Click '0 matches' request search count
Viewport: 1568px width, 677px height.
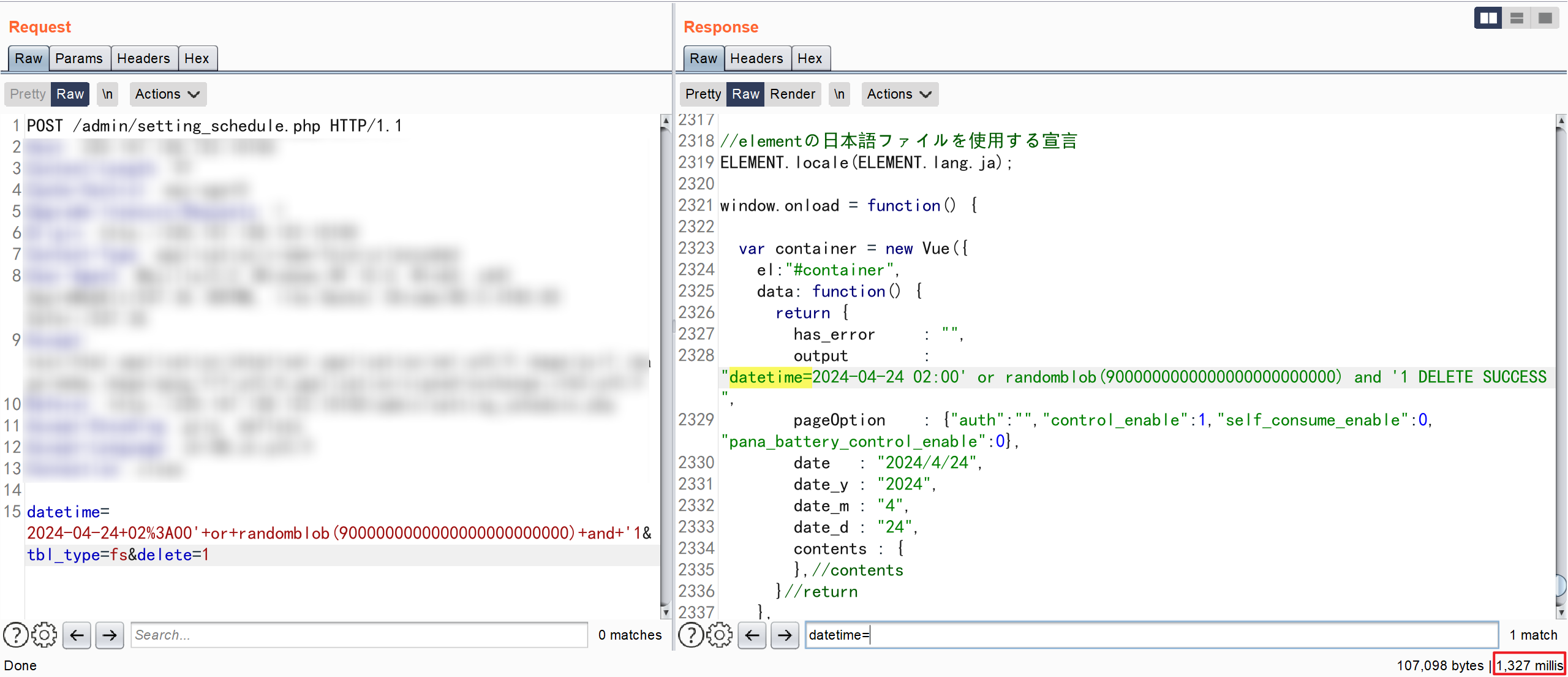point(630,635)
